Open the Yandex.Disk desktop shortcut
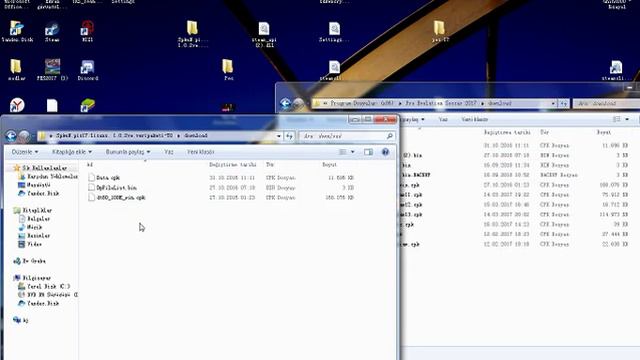This screenshot has width=640, height=360. [17, 32]
